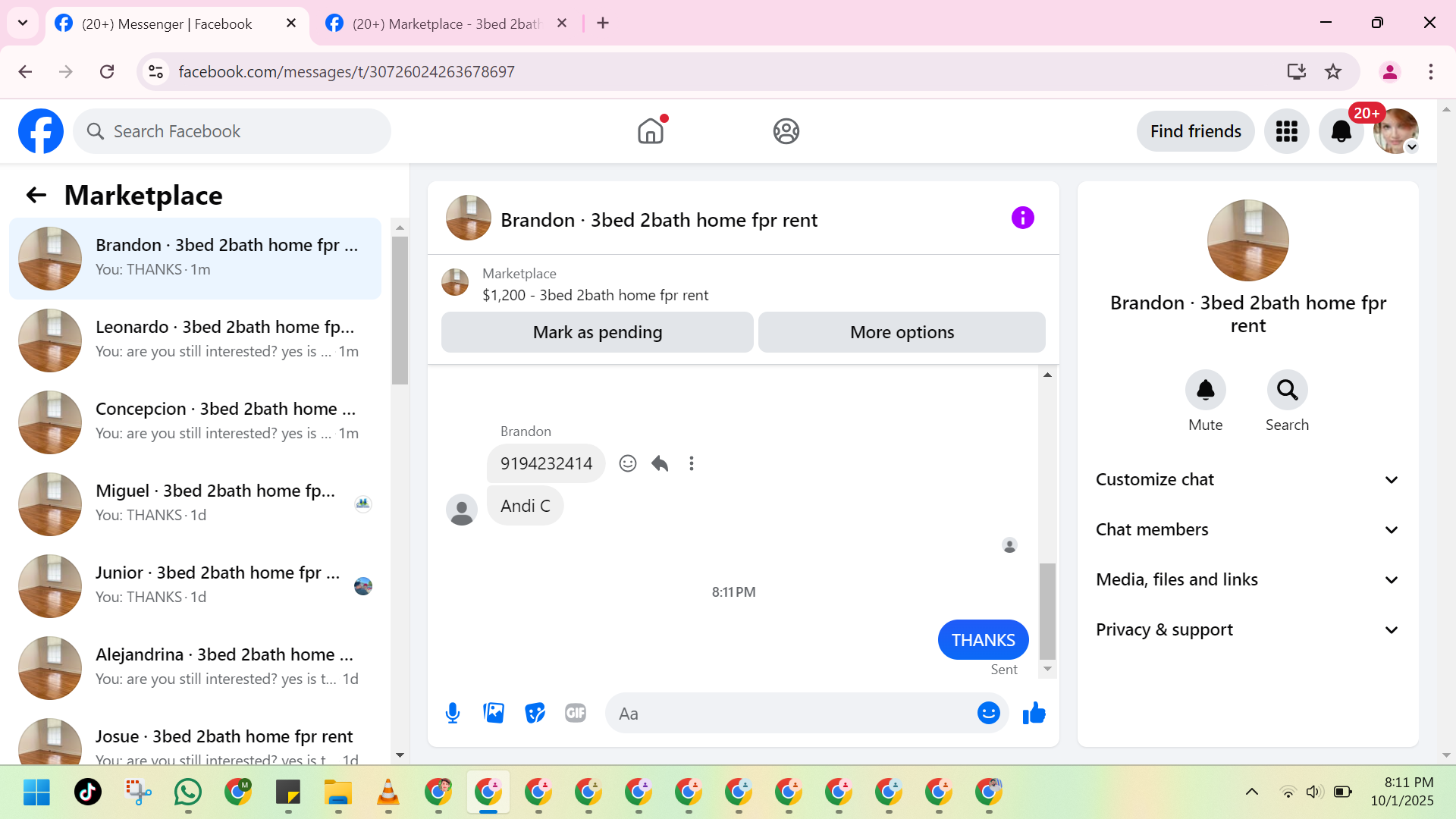Open the Concepcion conversation
Screen dimensions: 1456x819
(x=195, y=422)
